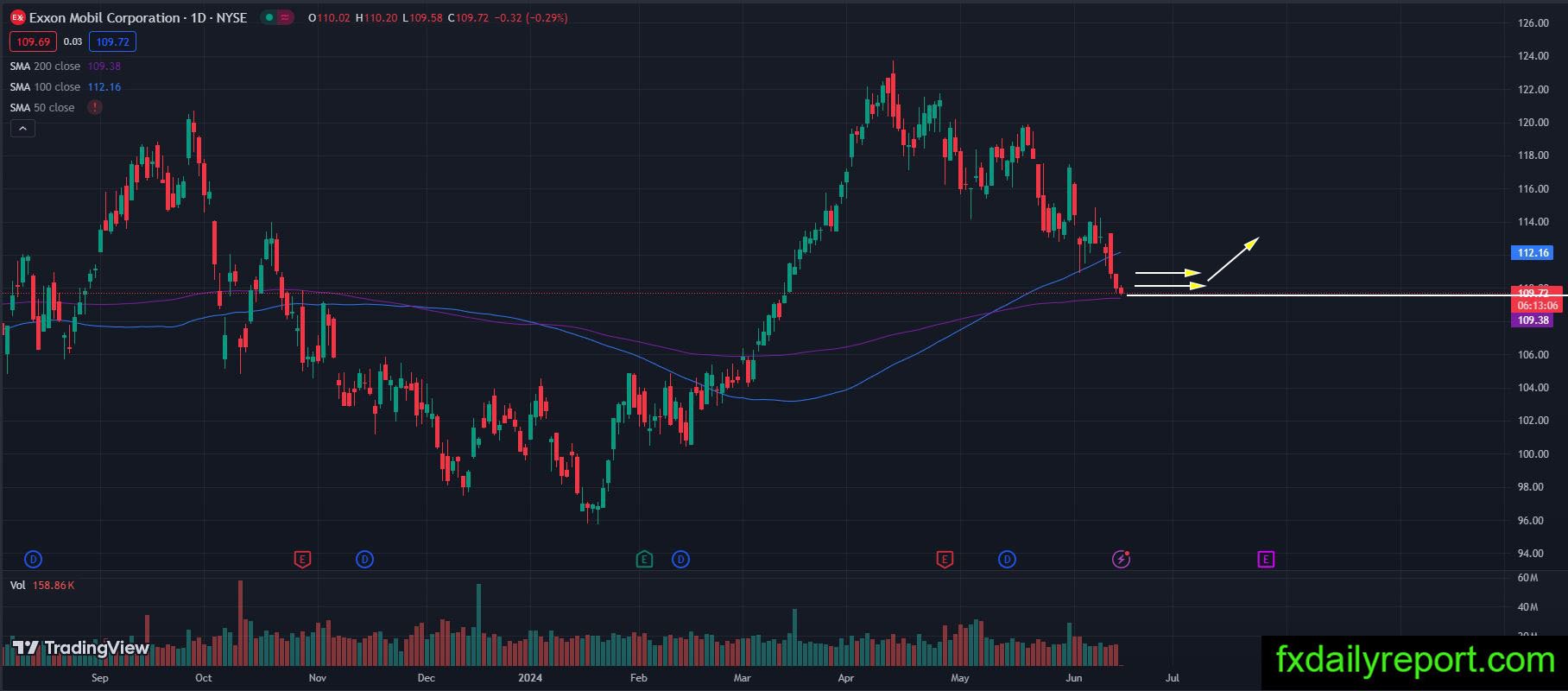The width and height of the screenshot is (1568, 691).
Task: Click the 2024 label on time axis
Action: click(530, 678)
